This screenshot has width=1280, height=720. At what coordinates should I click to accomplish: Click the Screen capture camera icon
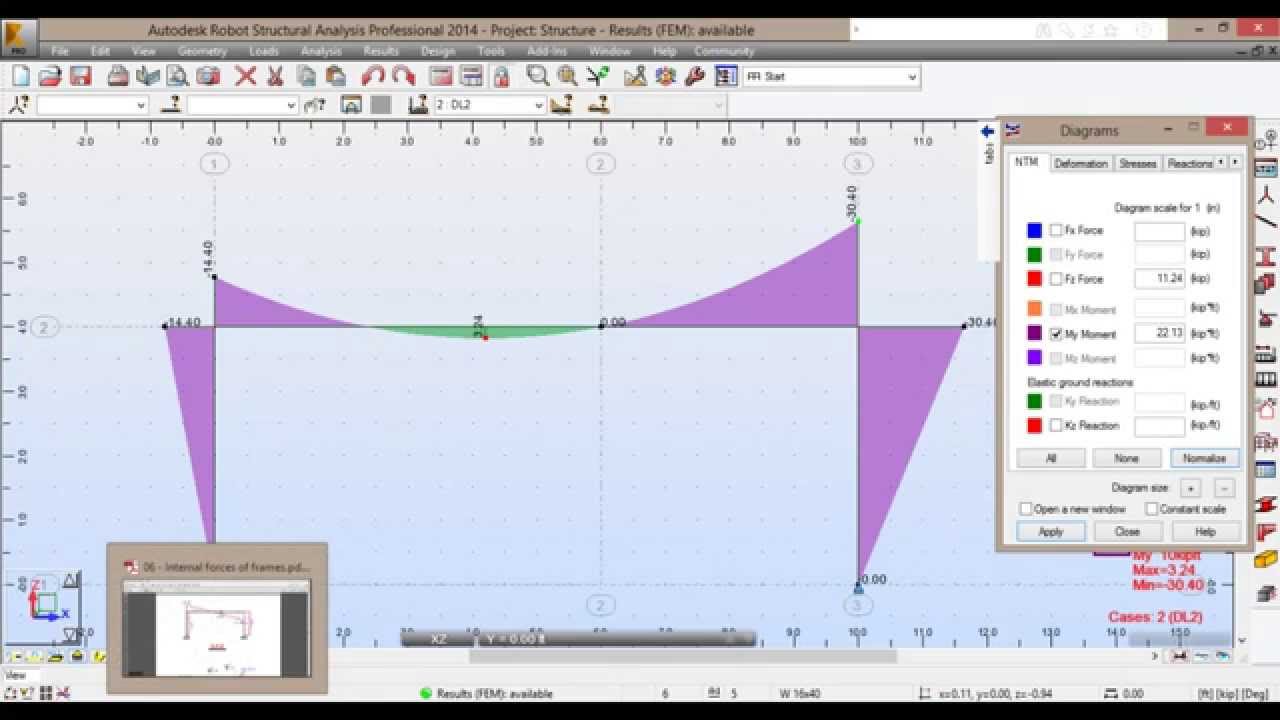(208, 76)
